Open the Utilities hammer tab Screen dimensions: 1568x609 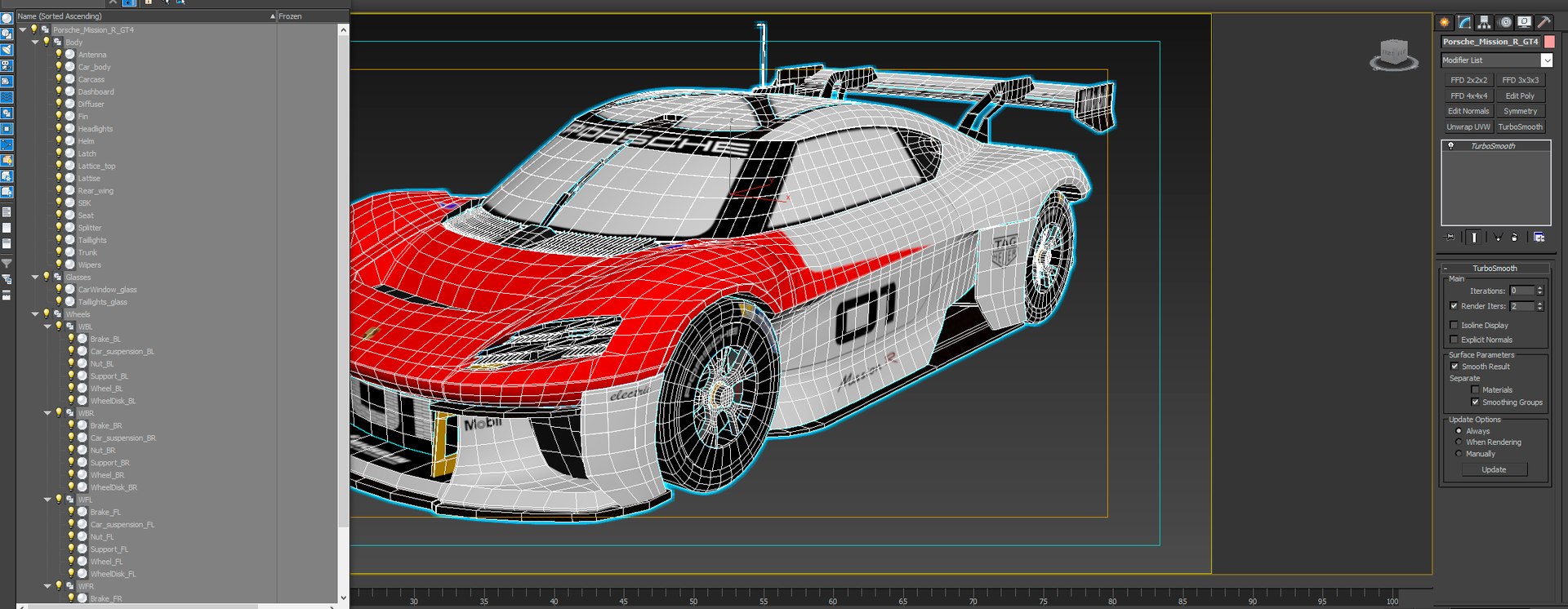[1543, 22]
